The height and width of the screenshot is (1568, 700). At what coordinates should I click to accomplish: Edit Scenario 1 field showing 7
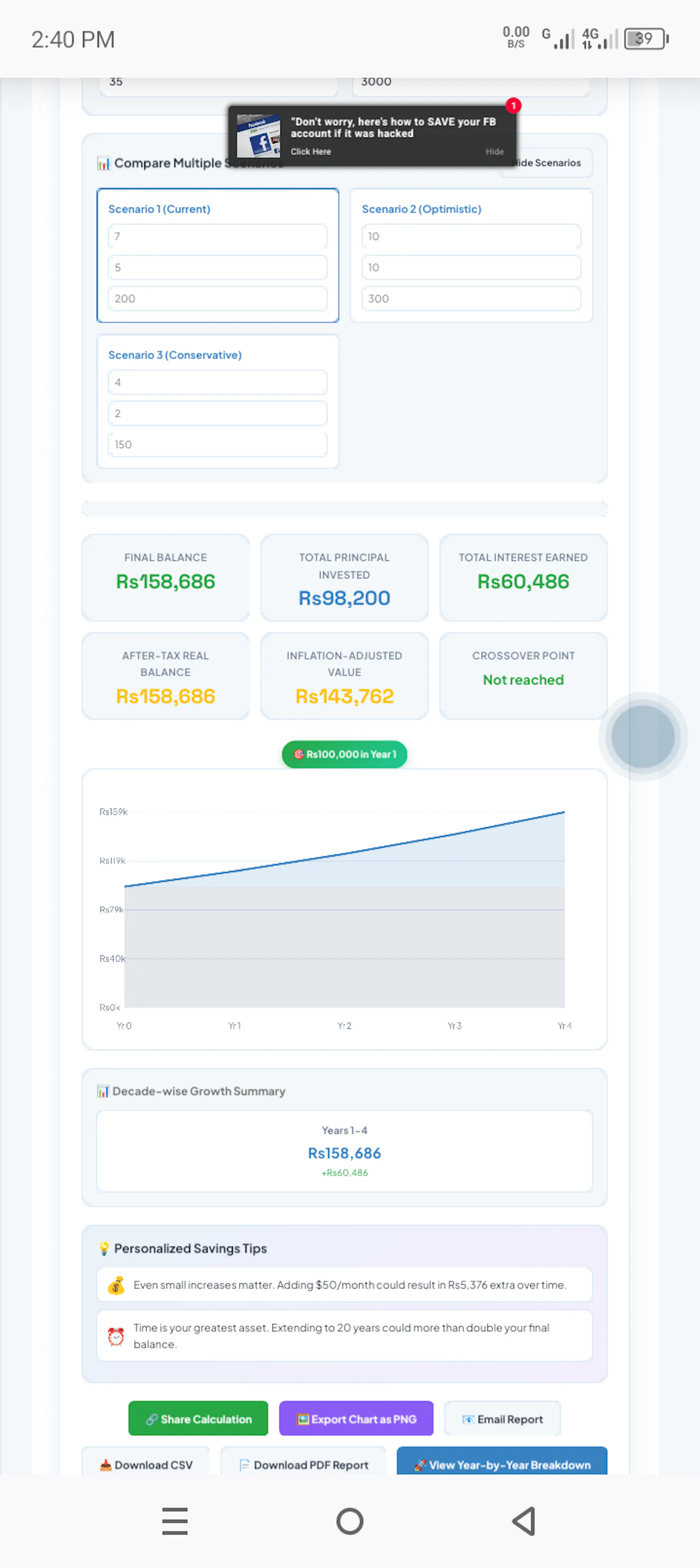pos(218,236)
